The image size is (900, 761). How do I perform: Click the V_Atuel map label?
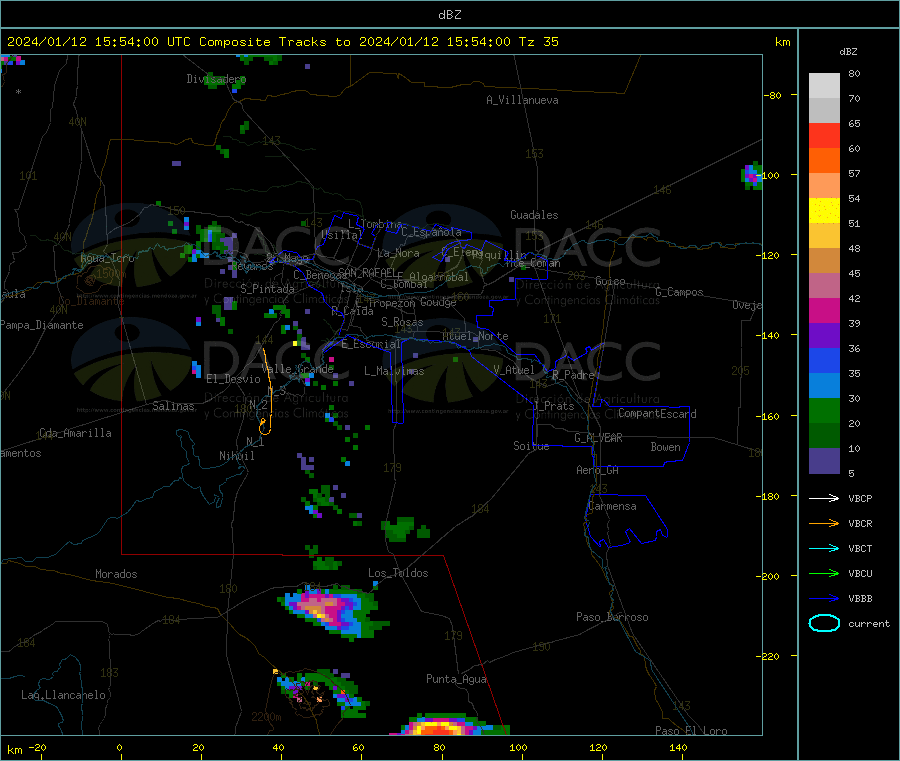[x=514, y=370]
